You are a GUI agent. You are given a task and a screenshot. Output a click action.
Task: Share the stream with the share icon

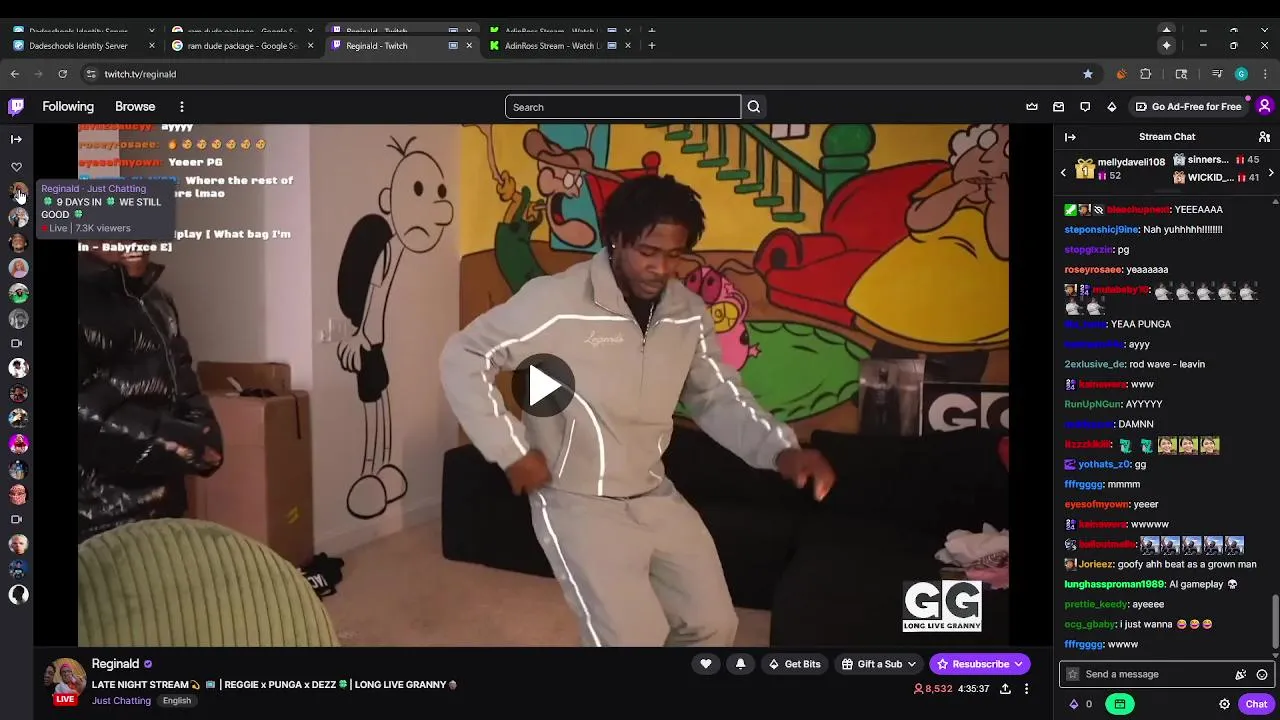(x=1005, y=689)
